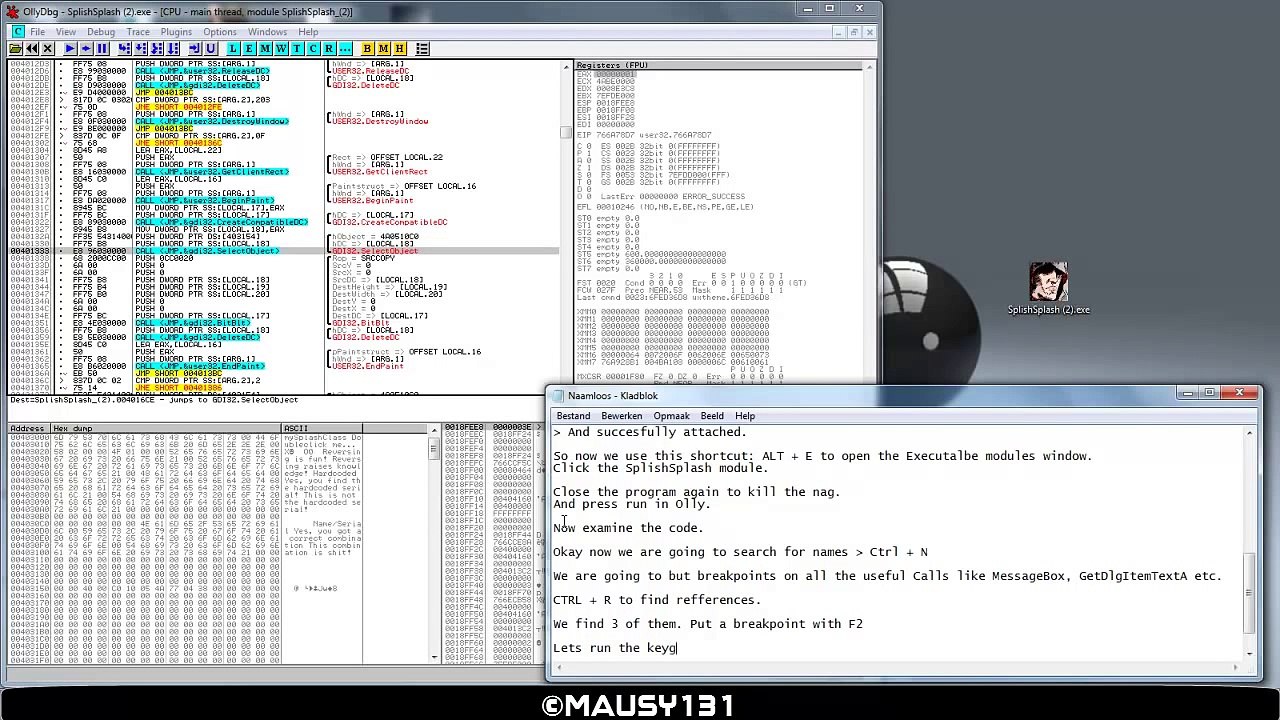The image size is (1280, 720).
Task: Click the Kladblok vertical scrollbar thumb
Action: pos(1250,594)
